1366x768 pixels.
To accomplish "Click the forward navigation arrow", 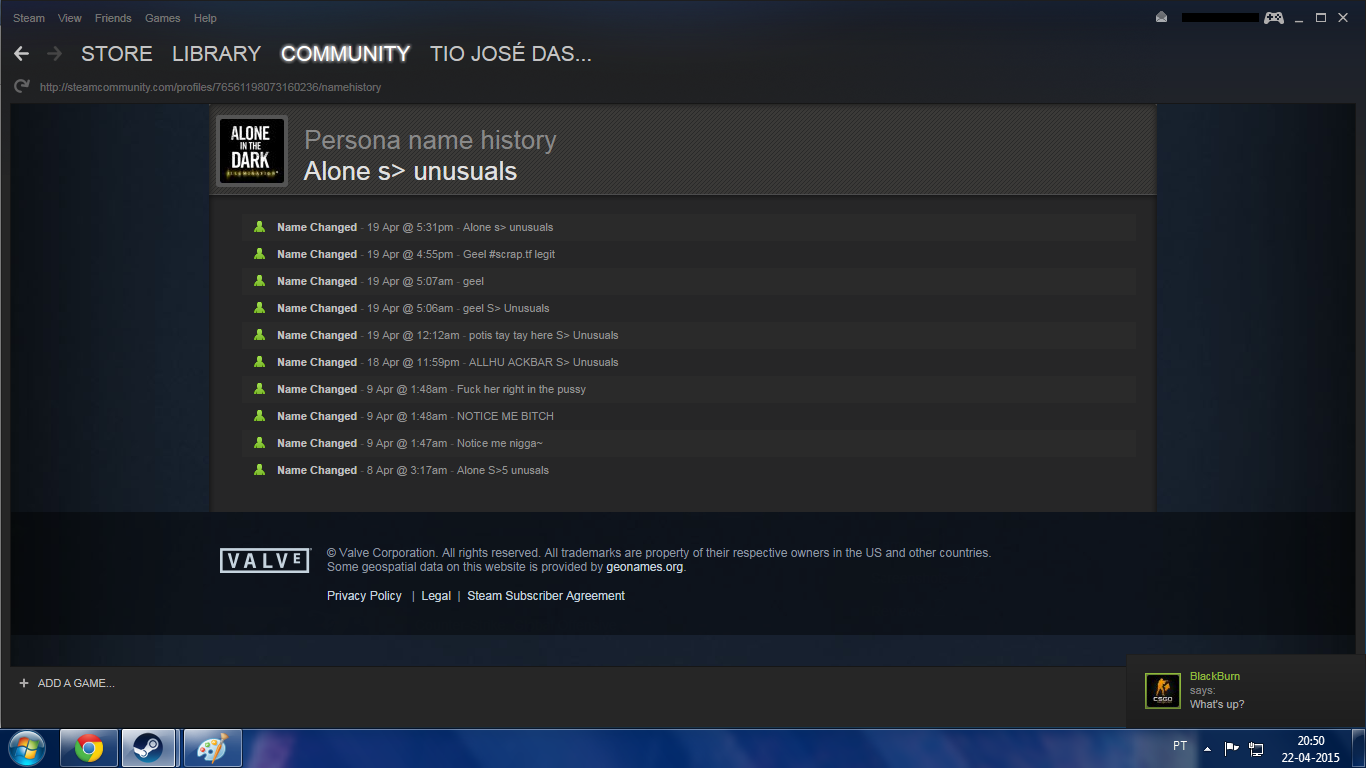I will 54,54.
